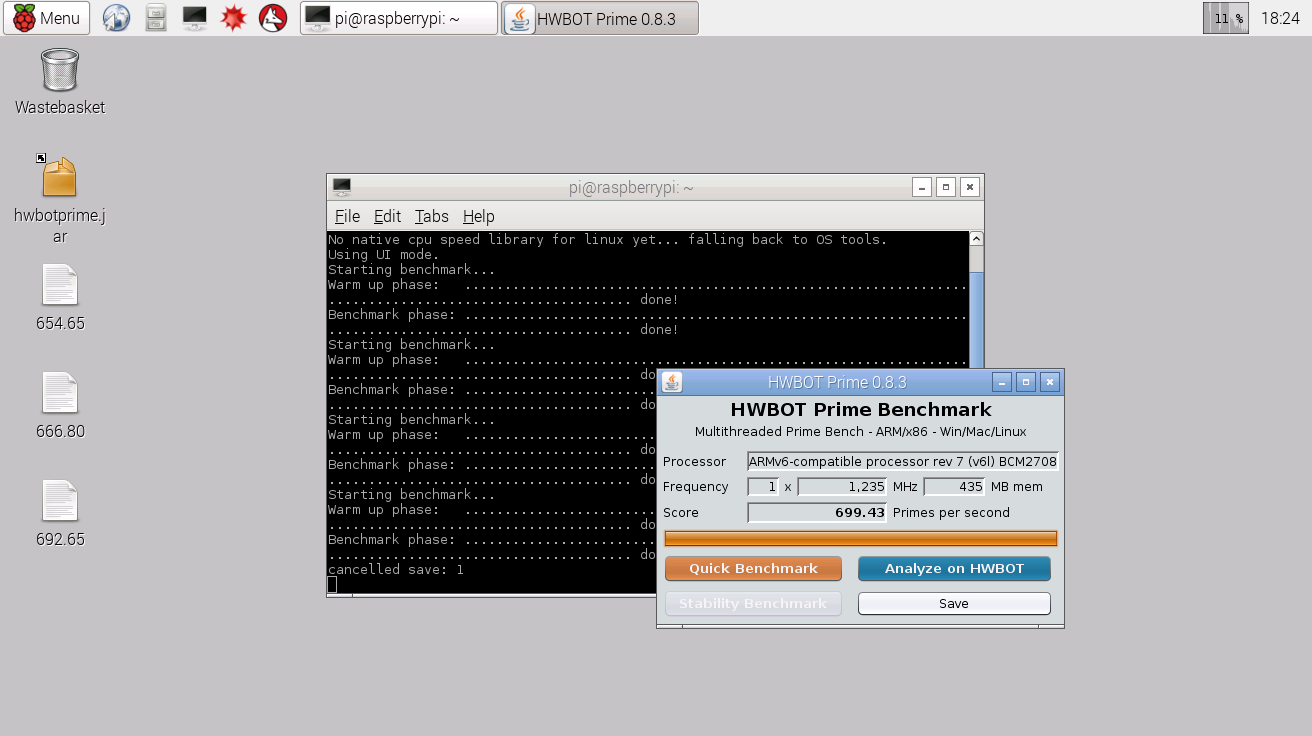Viewport: 1312px width, 736px height.
Task: Click the Processor name field
Action: 903,461
